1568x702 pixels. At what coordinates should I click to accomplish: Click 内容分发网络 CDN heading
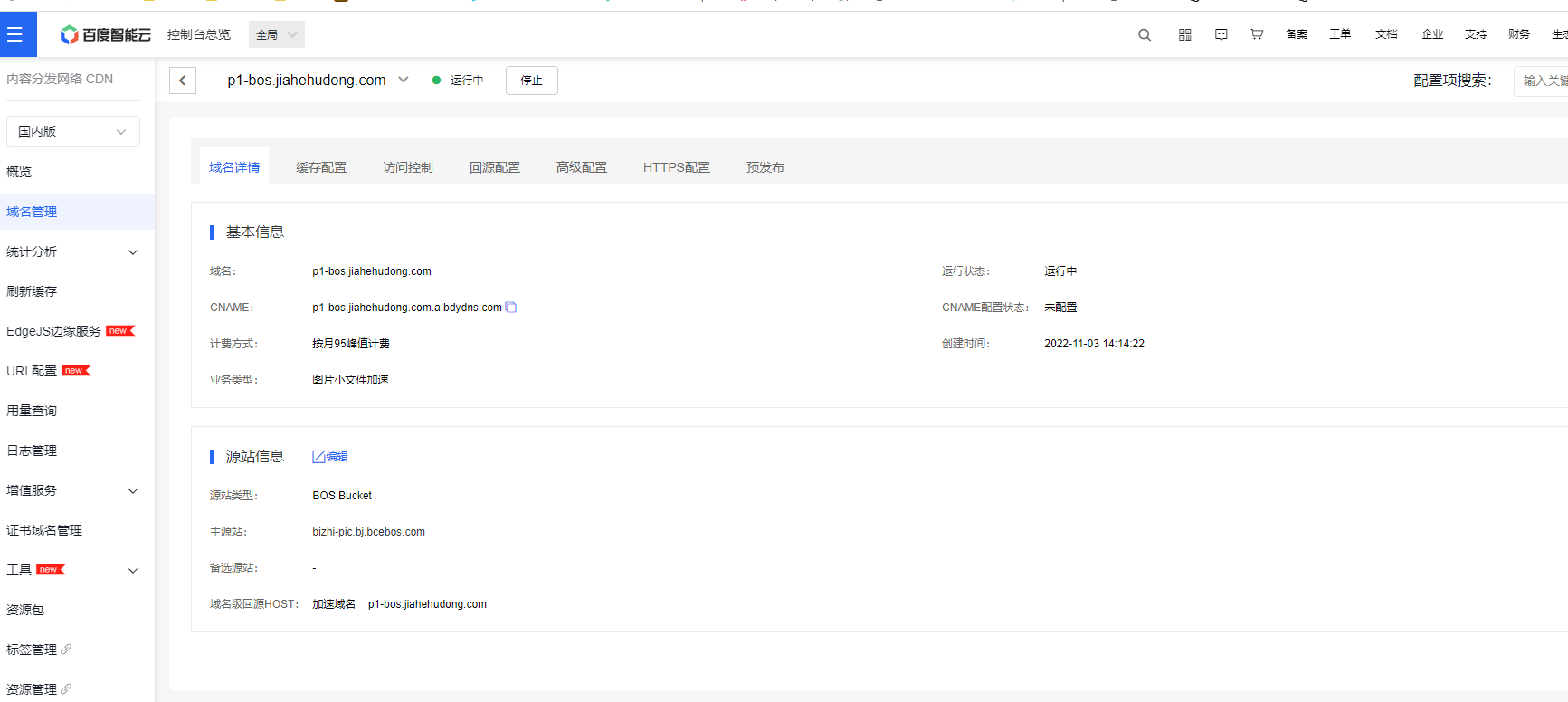(x=60, y=79)
